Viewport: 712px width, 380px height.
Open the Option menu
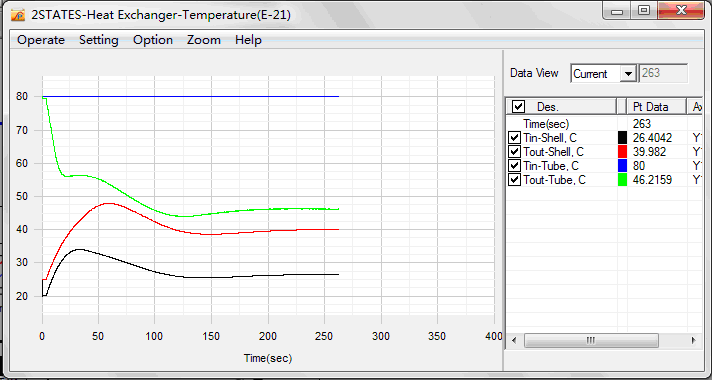click(x=153, y=40)
